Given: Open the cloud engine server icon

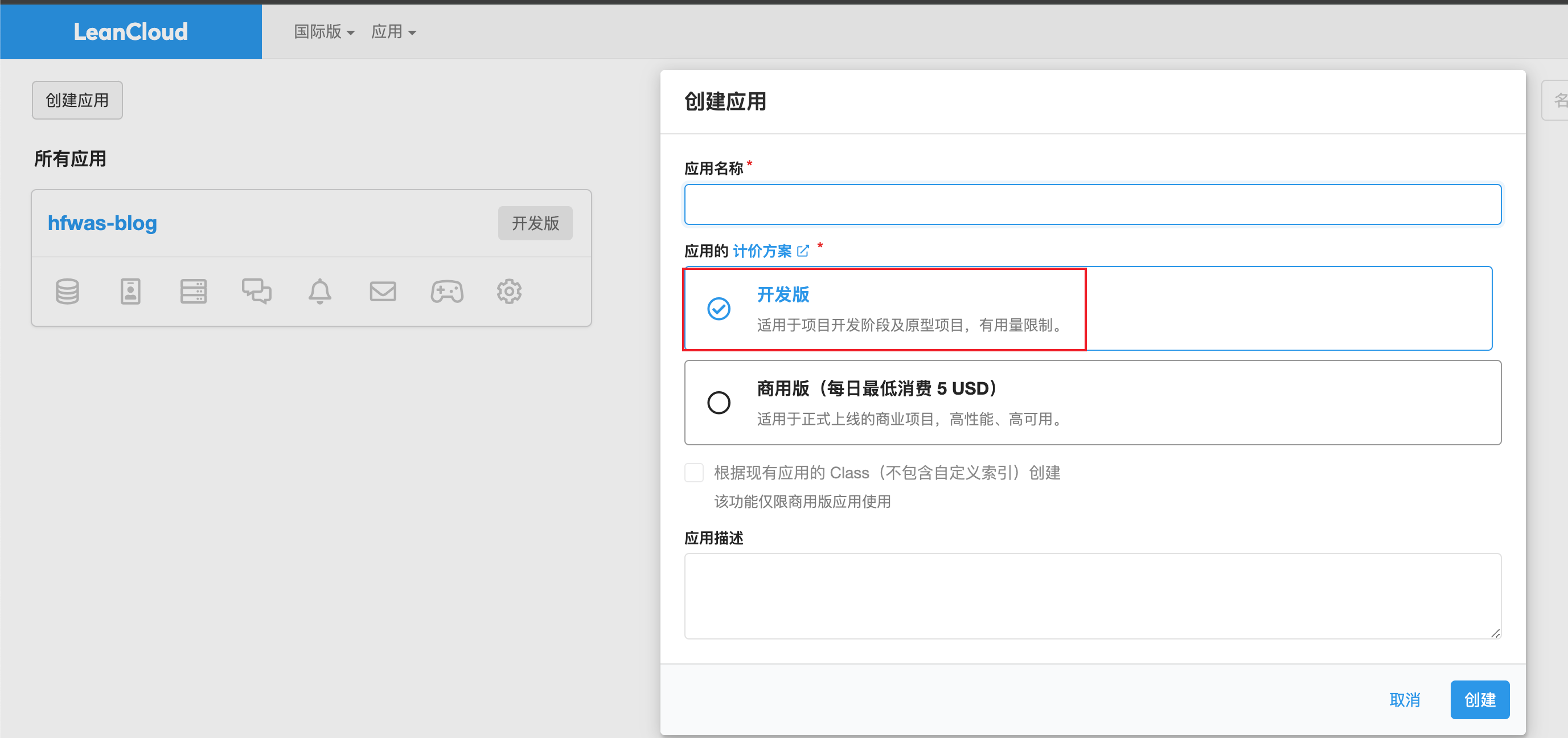Looking at the screenshot, I should pyautogui.click(x=193, y=292).
